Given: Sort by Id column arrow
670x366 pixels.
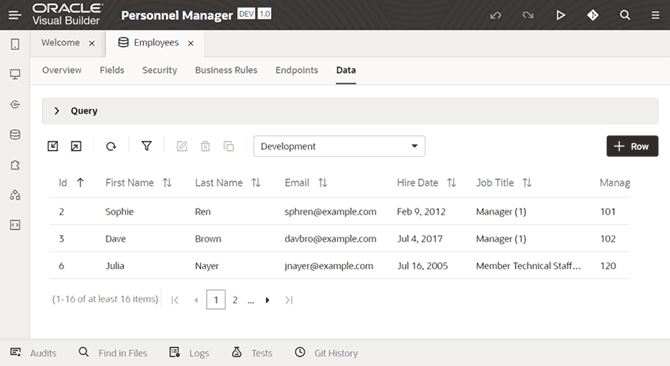Looking at the screenshot, I should coord(80,183).
